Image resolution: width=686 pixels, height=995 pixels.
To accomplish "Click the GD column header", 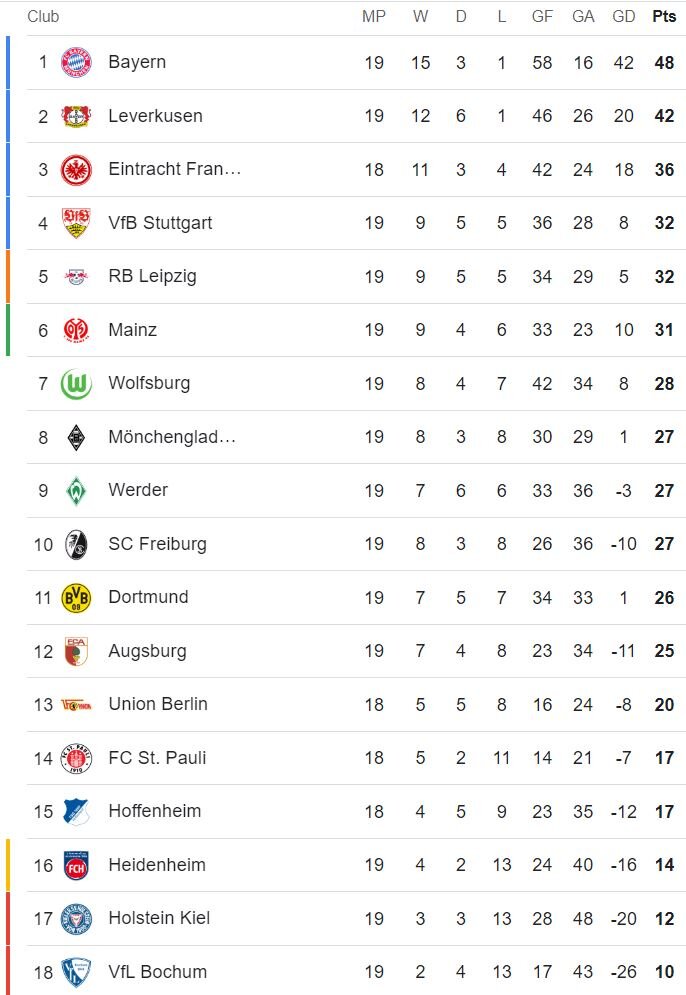I will tap(624, 17).
